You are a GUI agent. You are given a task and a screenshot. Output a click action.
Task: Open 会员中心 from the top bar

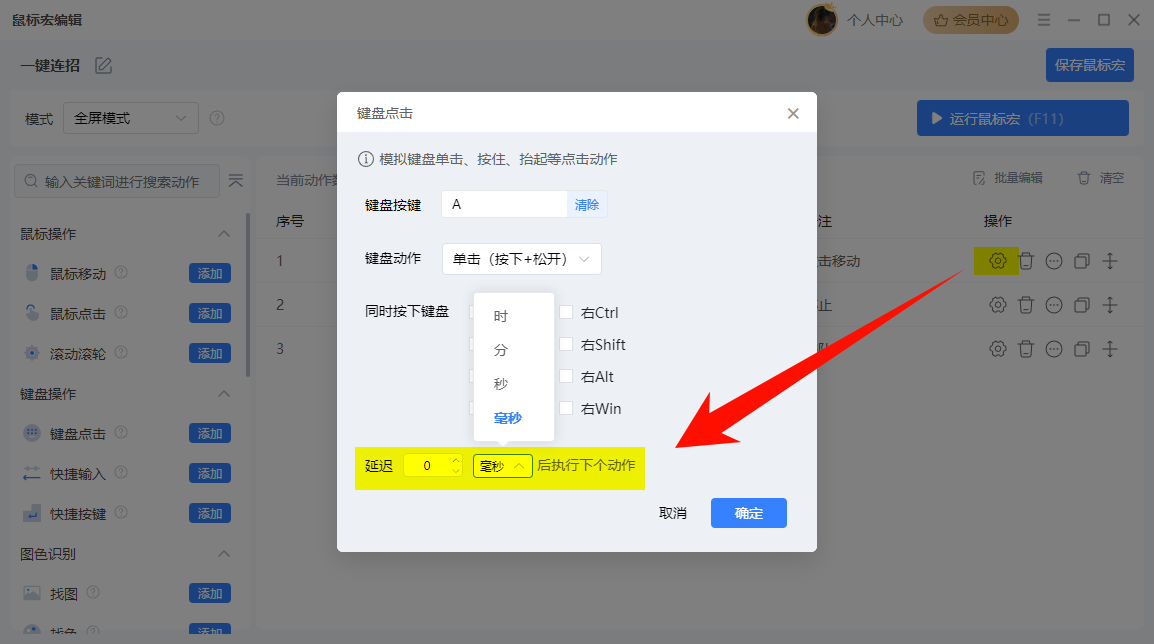(x=970, y=19)
